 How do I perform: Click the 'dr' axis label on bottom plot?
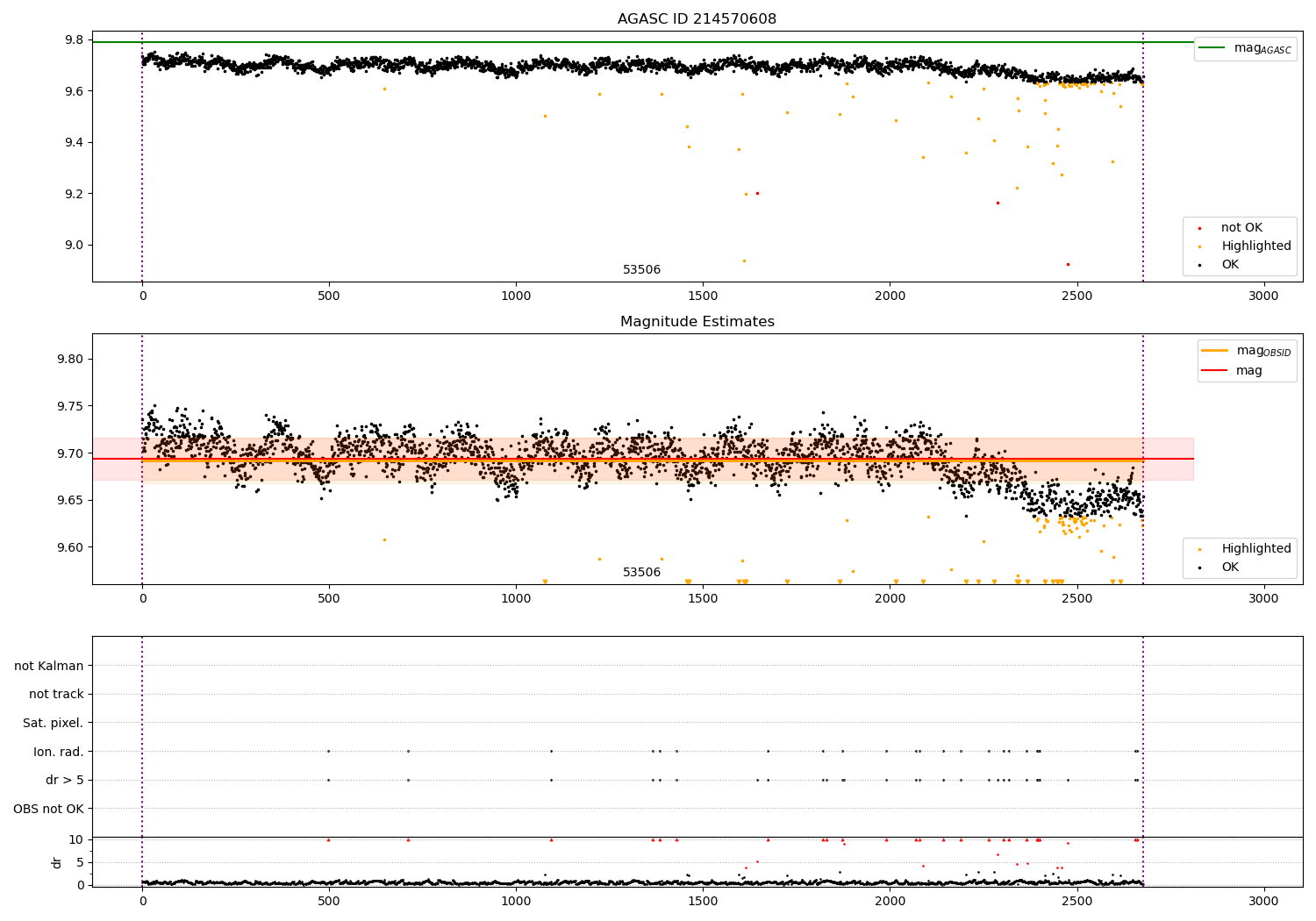(57, 862)
